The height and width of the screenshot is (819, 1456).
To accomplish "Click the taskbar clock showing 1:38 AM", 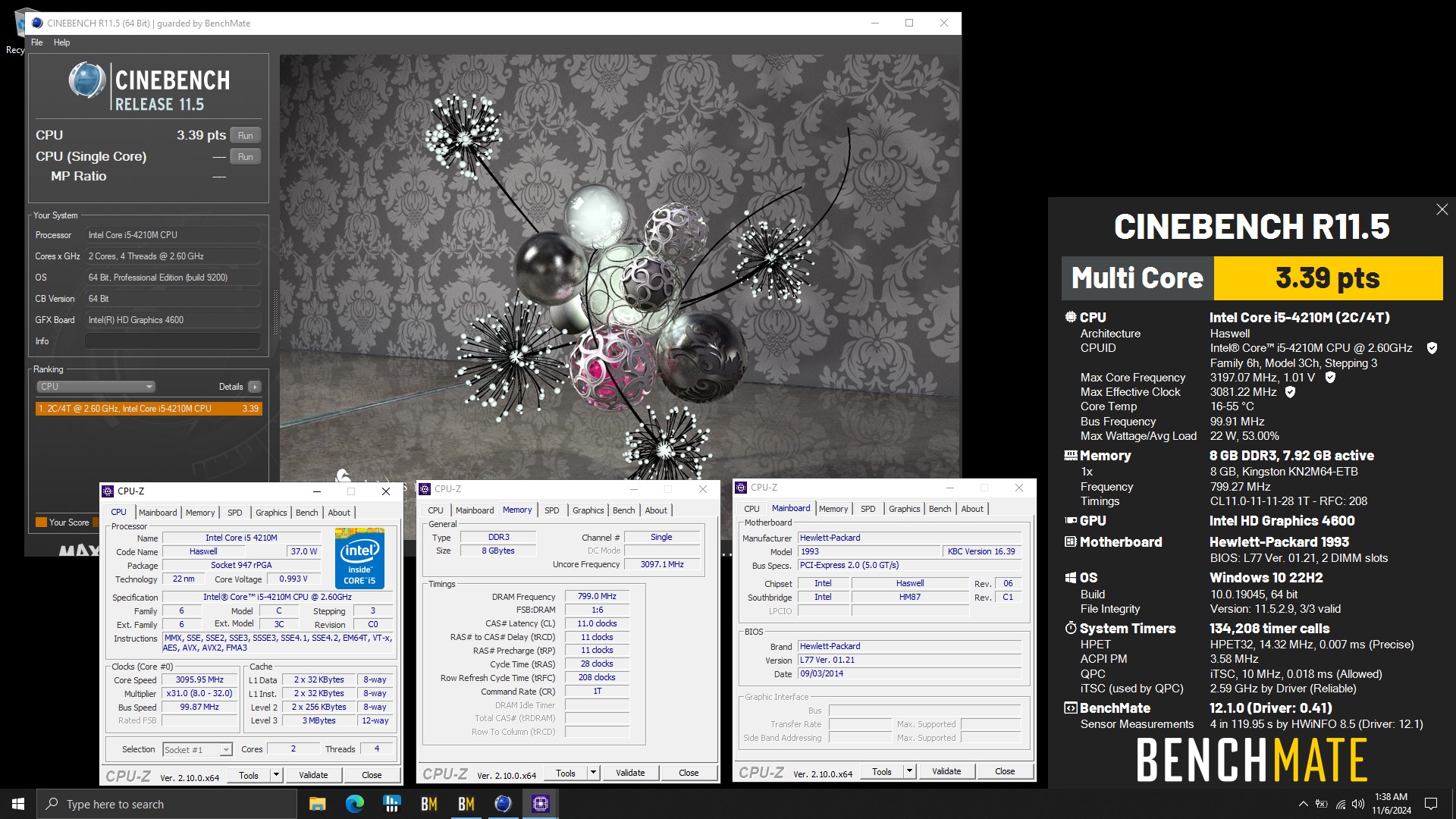I will tap(1391, 804).
